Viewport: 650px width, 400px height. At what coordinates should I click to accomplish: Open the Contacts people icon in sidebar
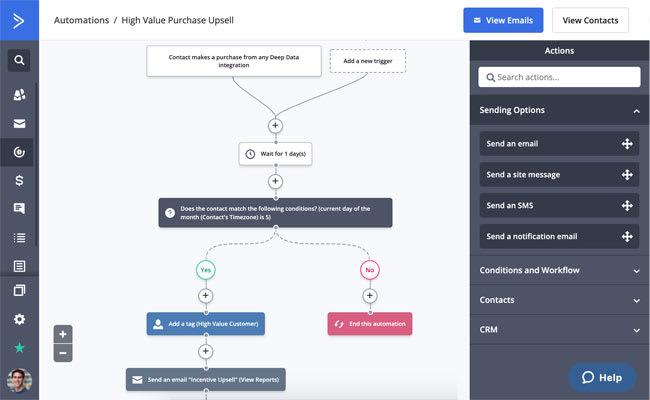tap(19, 95)
